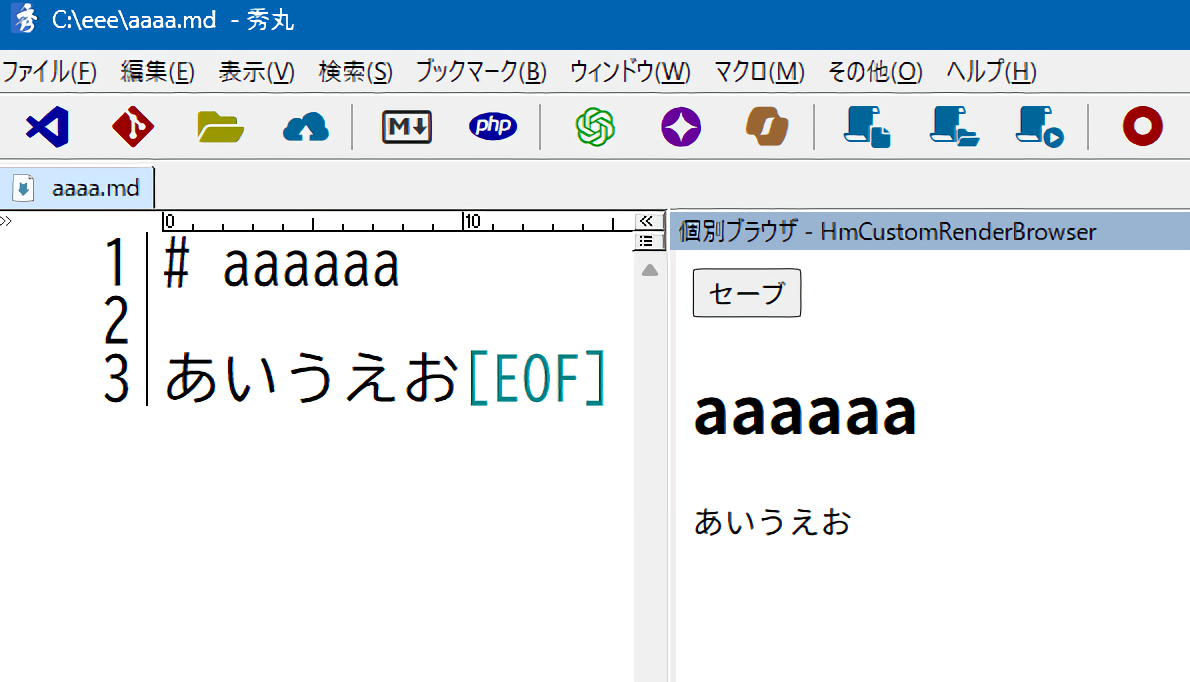1190x682 pixels.
Task: Collapse panel using double-chevron button
Action: 646,221
